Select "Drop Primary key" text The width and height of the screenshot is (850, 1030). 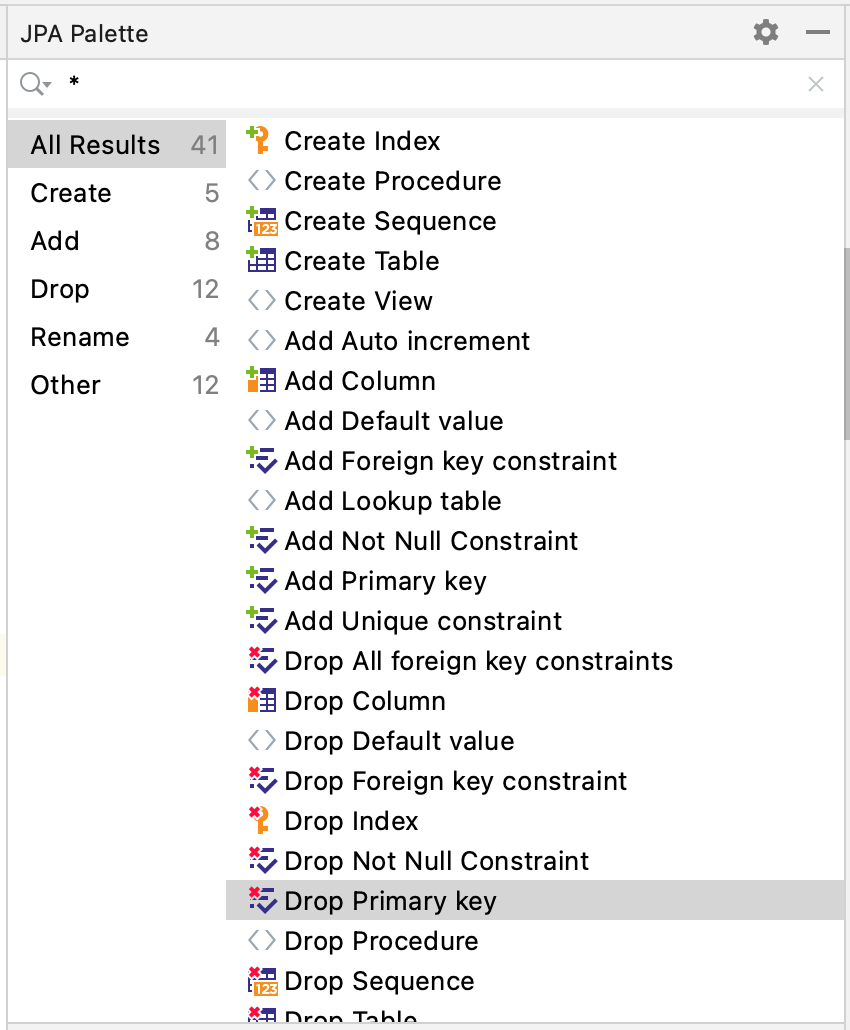pyautogui.click(x=390, y=902)
